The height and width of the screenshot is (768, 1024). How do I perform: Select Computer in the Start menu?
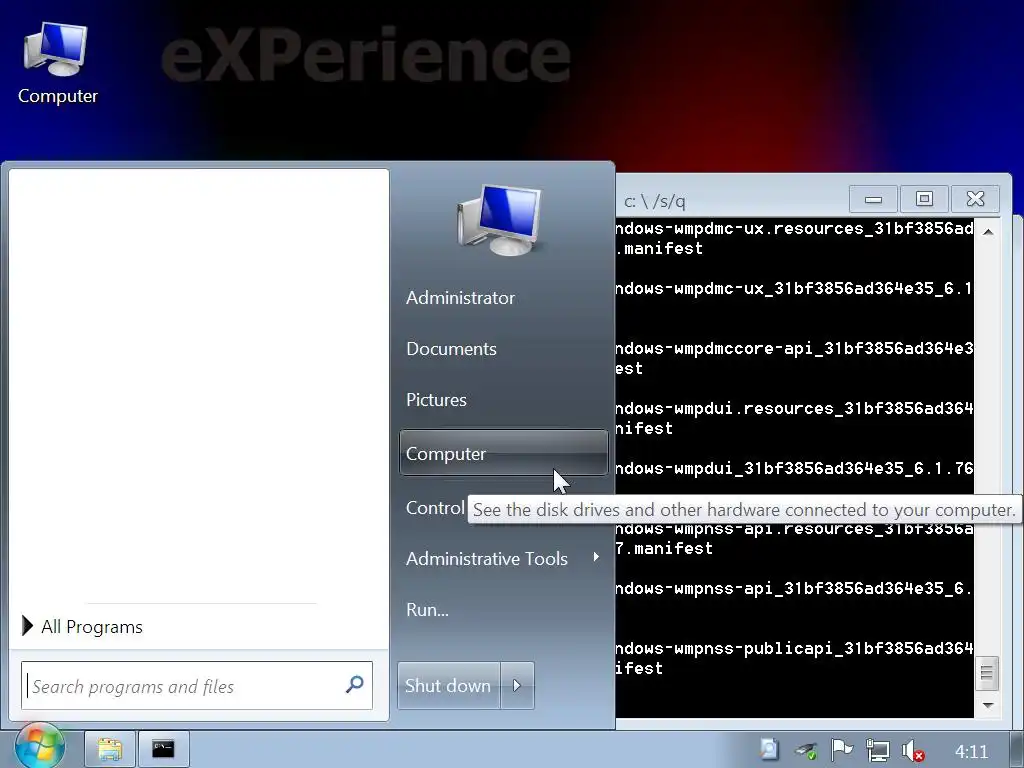(x=504, y=453)
